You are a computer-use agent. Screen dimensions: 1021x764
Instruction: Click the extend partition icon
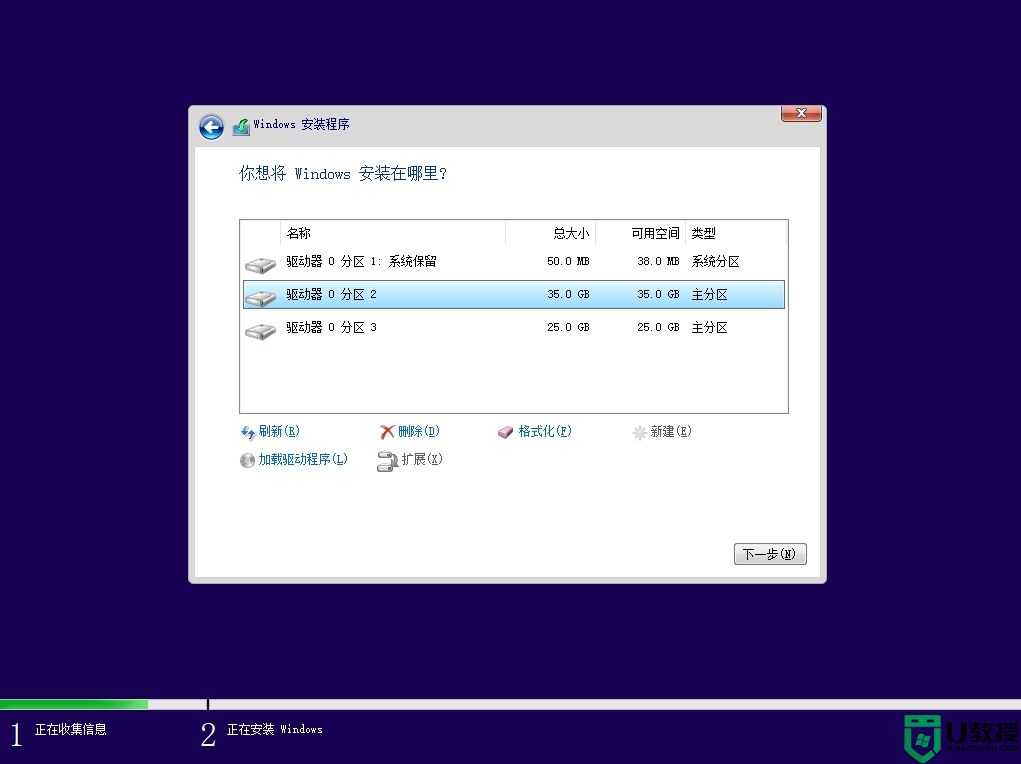[387, 461]
